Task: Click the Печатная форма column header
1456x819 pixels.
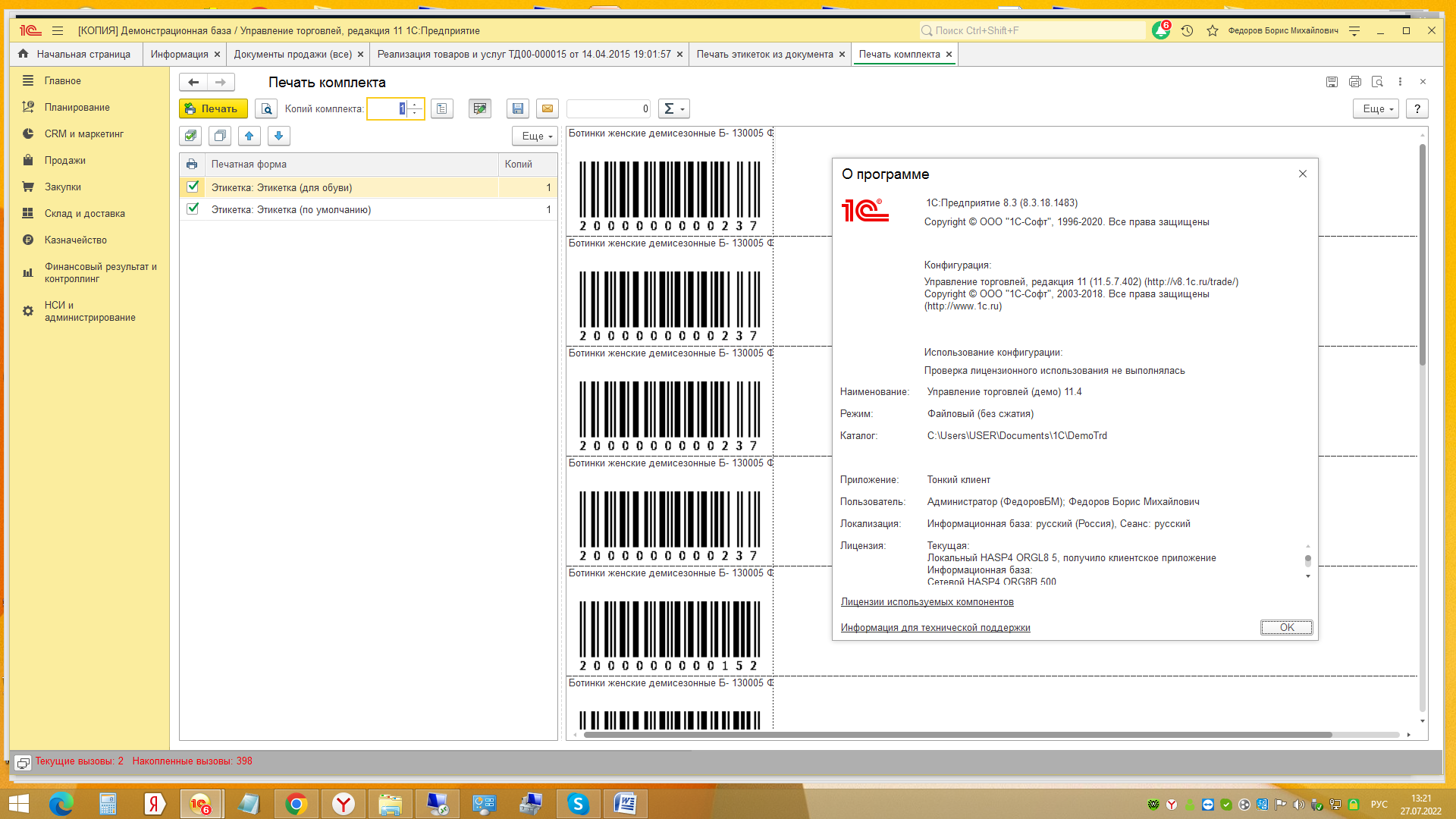Action: tap(351, 164)
